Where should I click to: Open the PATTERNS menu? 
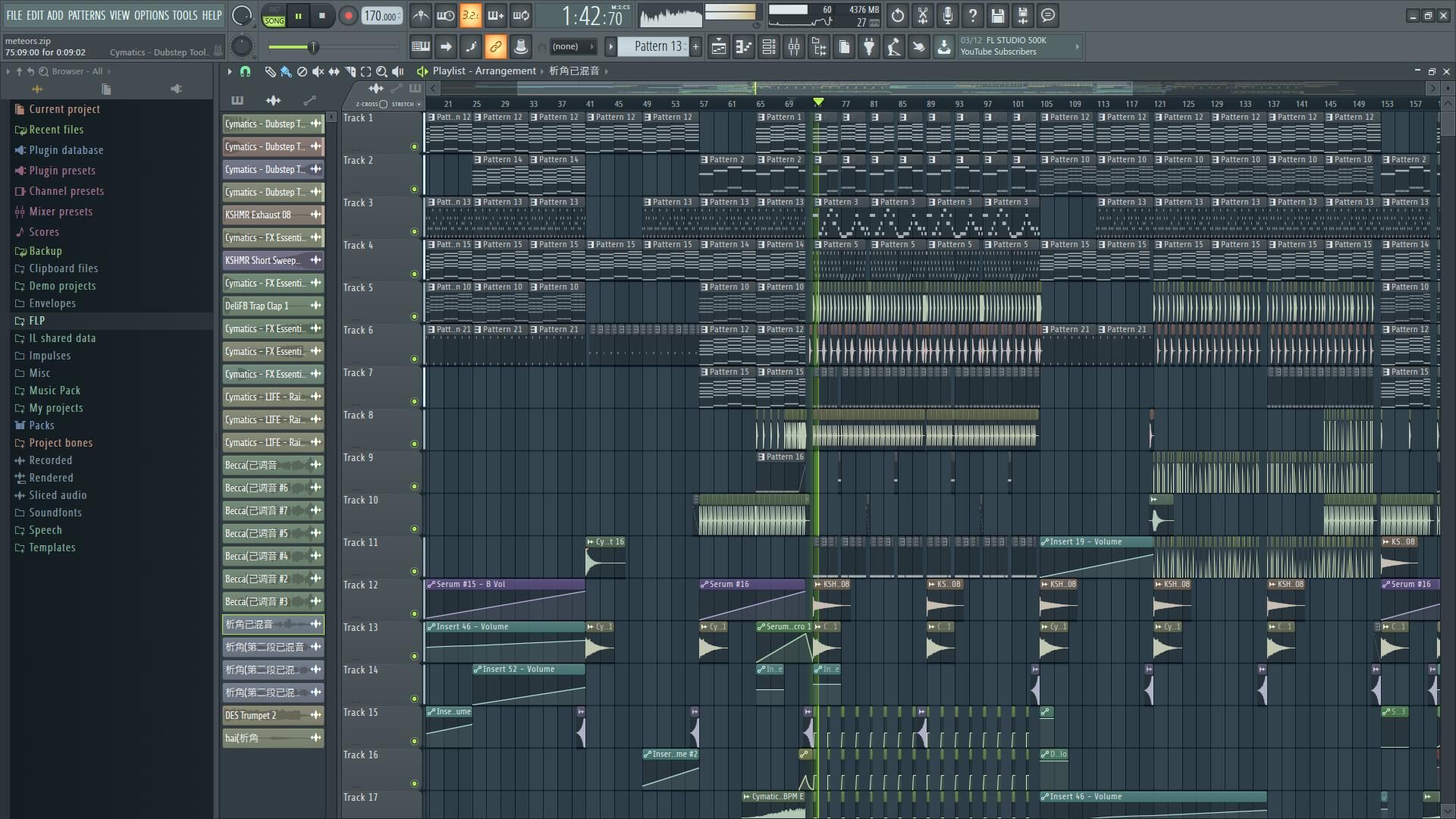86,15
